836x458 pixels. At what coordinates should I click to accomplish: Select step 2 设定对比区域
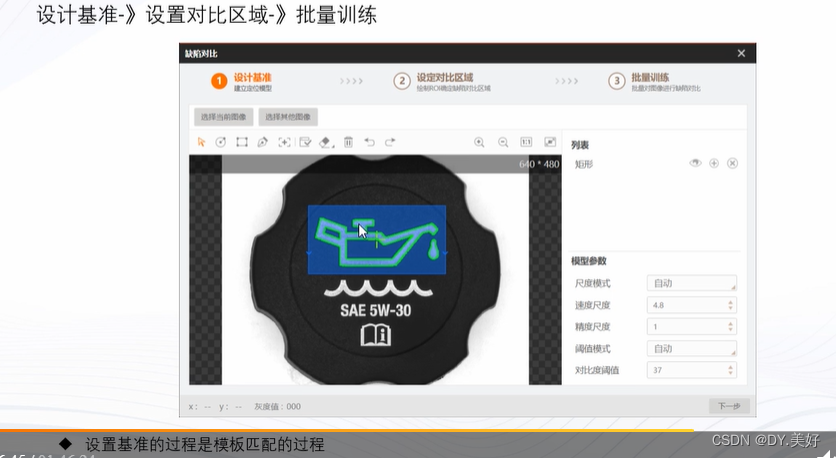coord(442,81)
